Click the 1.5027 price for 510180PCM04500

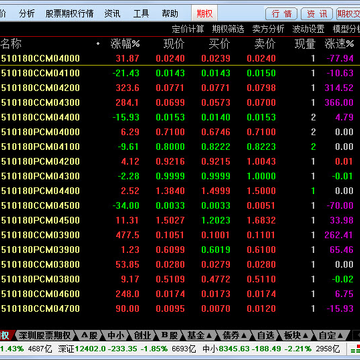point(170,220)
